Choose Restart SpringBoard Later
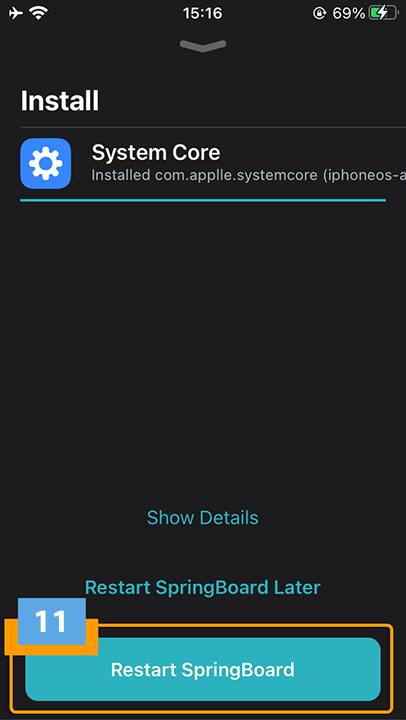Image resolution: width=406 pixels, height=720 pixels. click(x=203, y=587)
